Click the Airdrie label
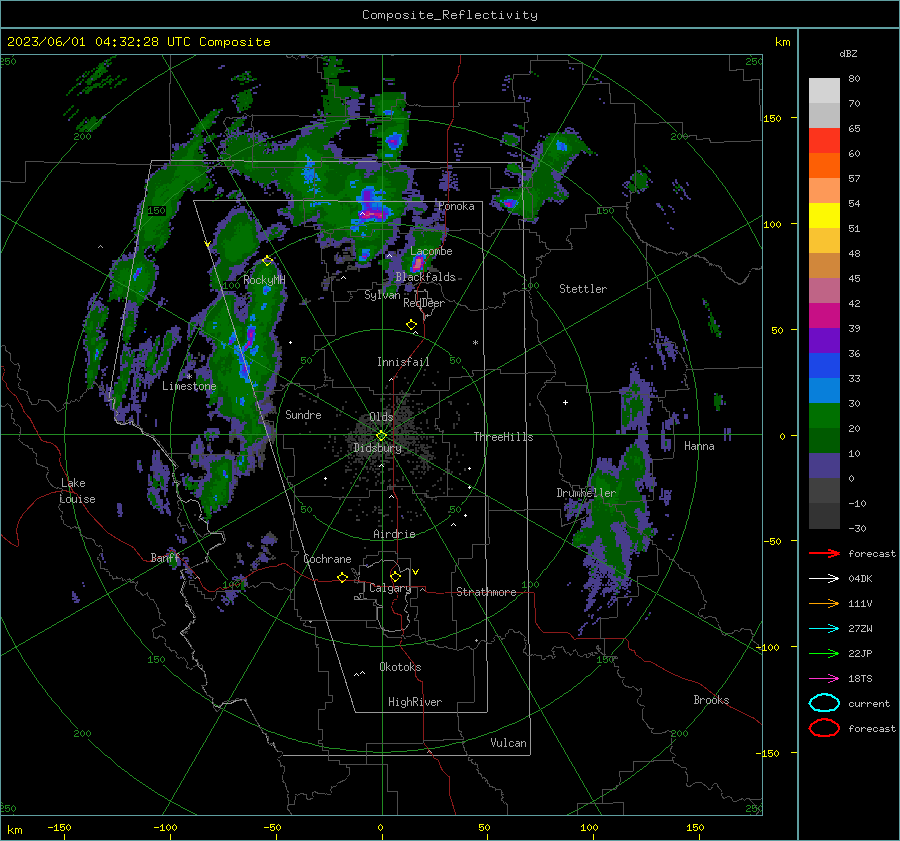The height and width of the screenshot is (841, 900). click(394, 534)
